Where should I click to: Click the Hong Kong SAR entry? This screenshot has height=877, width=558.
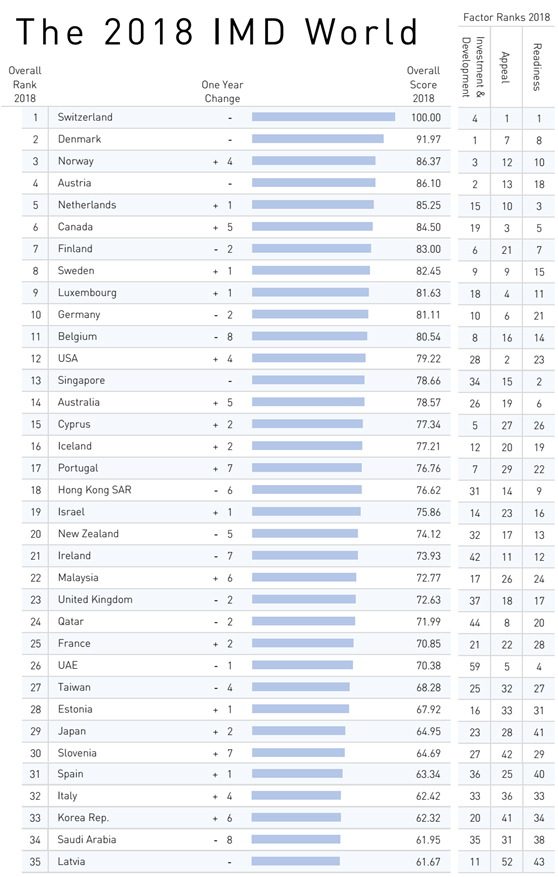(x=94, y=490)
